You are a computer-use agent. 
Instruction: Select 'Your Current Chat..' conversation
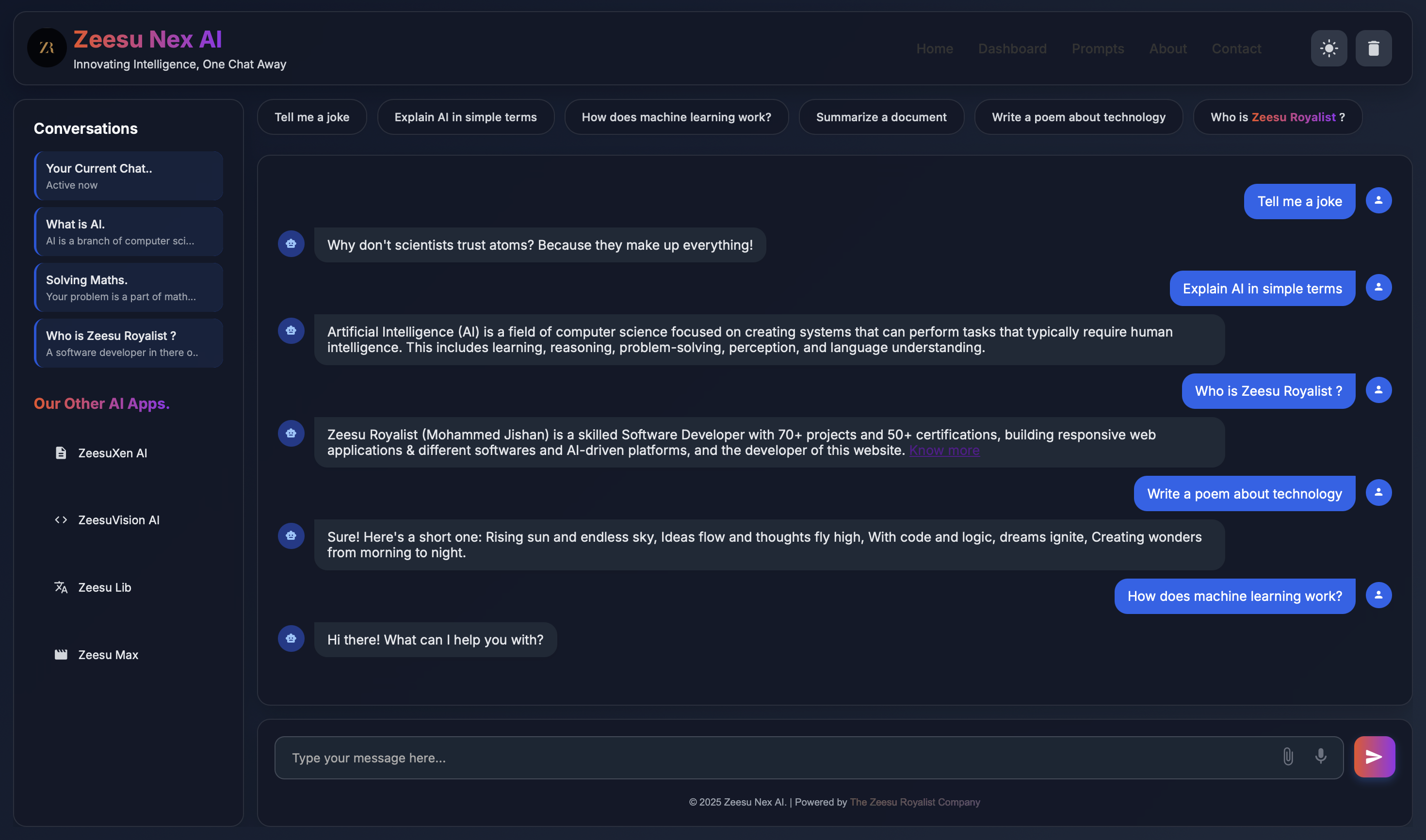point(129,176)
